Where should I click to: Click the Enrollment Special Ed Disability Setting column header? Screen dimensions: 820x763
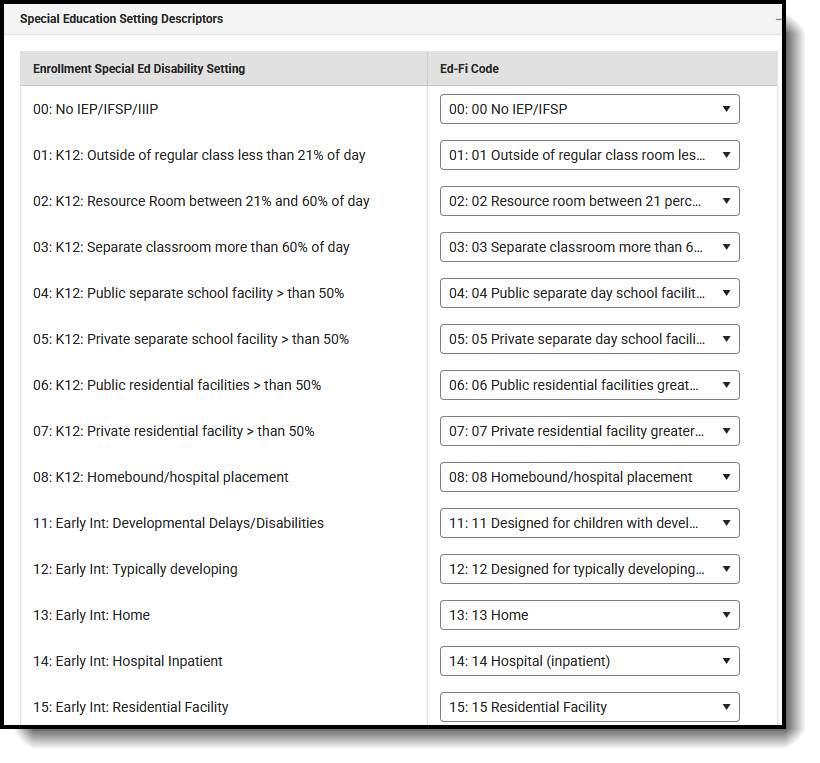139,69
